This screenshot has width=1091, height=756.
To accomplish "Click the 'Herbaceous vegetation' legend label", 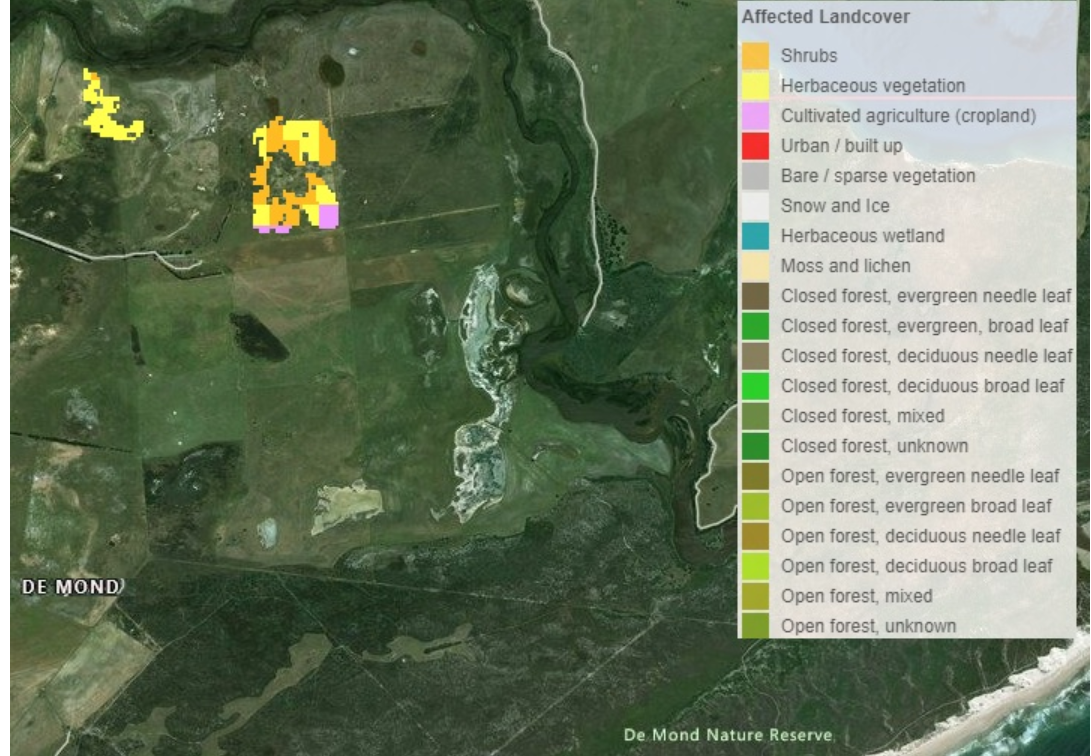I will [x=873, y=86].
